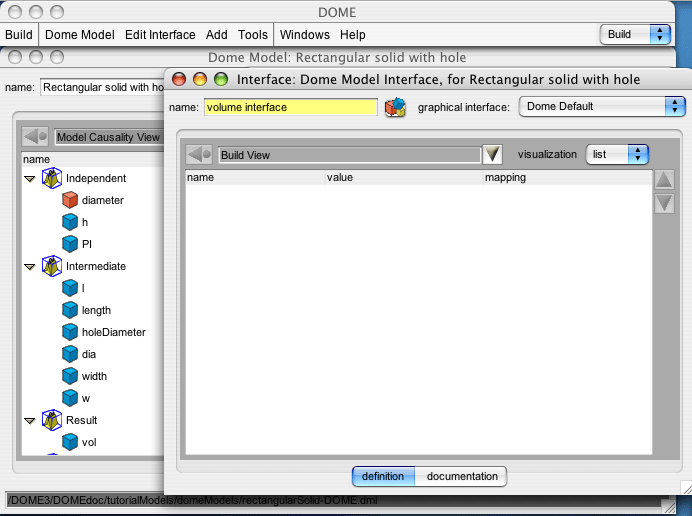Click the blue cube icon next to h

coord(70,222)
